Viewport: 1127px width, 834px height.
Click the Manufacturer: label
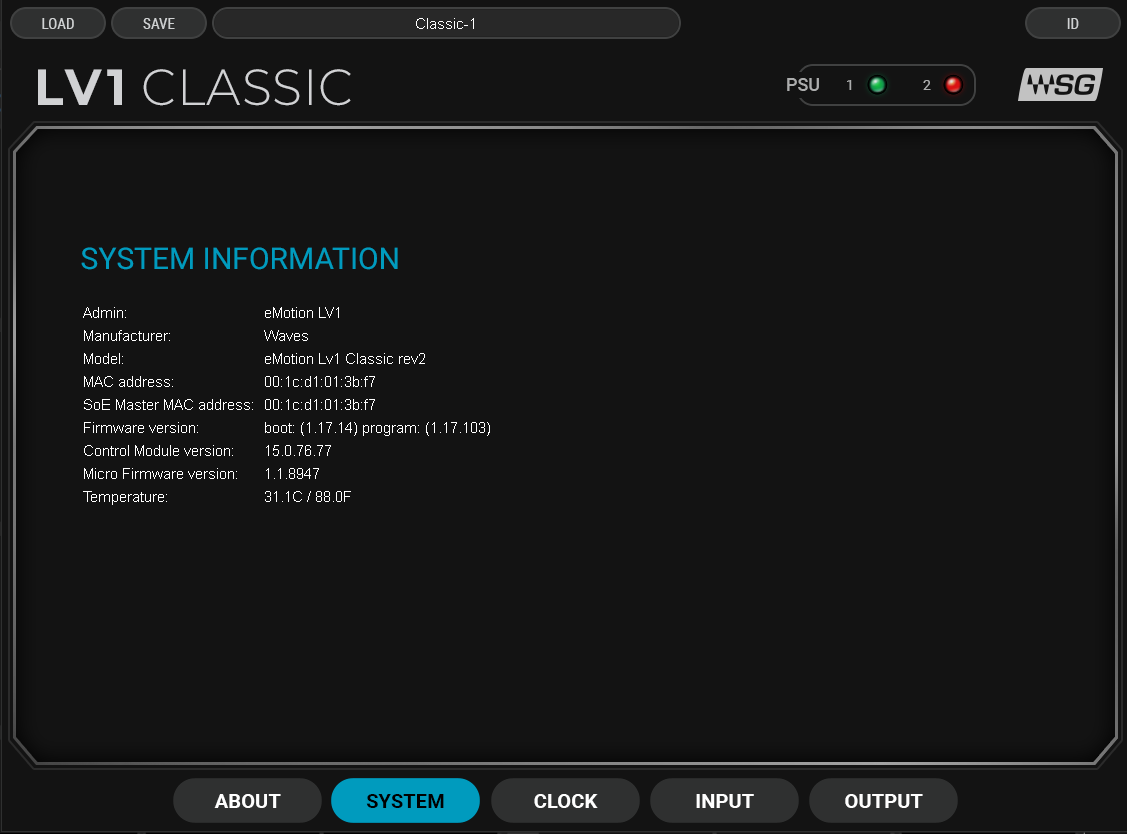tap(126, 336)
